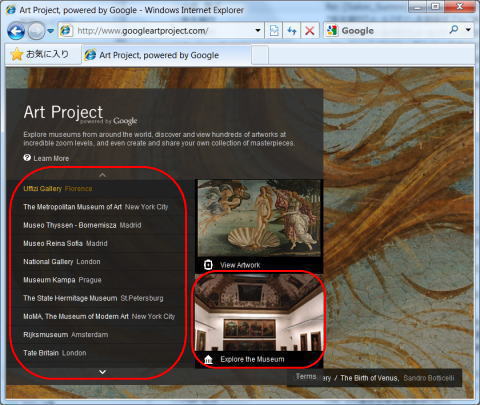Click the browser Forward arrow button
The height and width of the screenshot is (405, 480).
(x=36, y=31)
